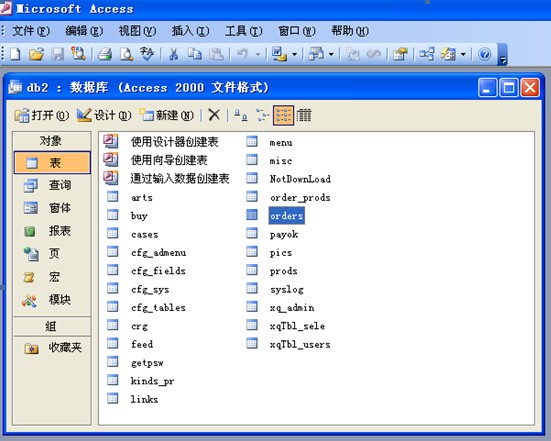This screenshot has height=441, width=551.
Task: Click the Cut scissors icon
Action: pos(173,54)
